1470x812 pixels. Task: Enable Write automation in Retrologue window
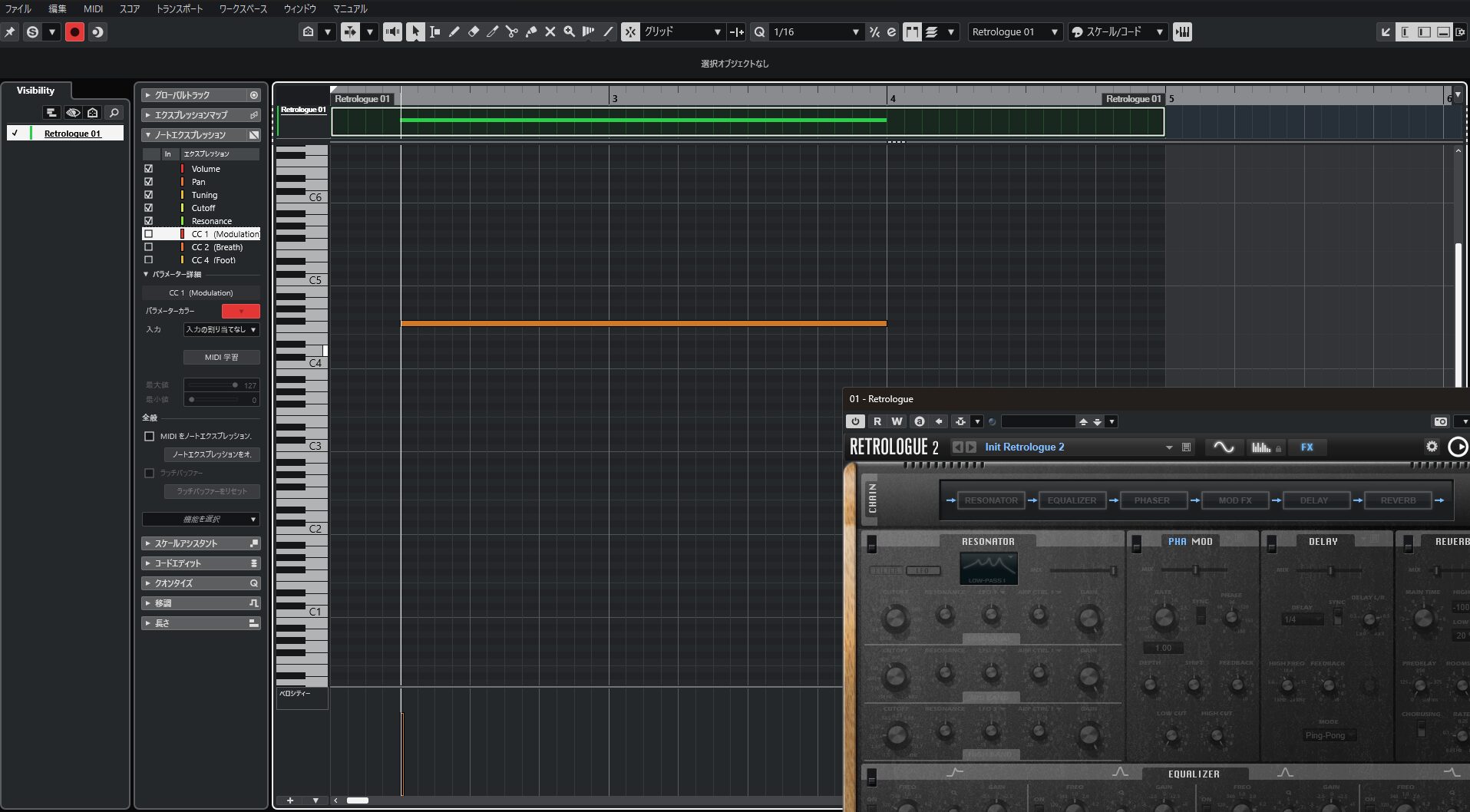pyautogui.click(x=897, y=421)
